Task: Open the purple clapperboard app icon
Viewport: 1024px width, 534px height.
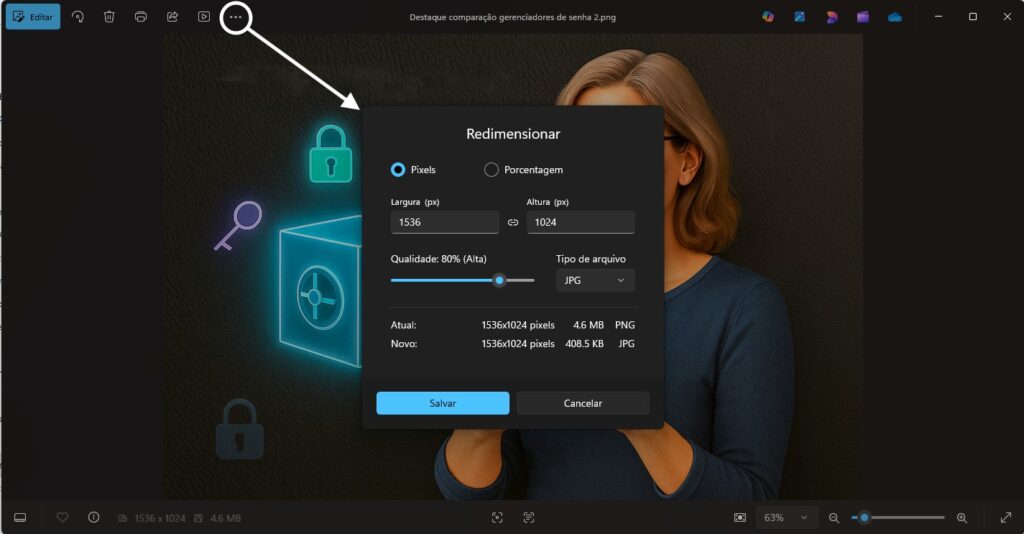Action: [863, 17]
